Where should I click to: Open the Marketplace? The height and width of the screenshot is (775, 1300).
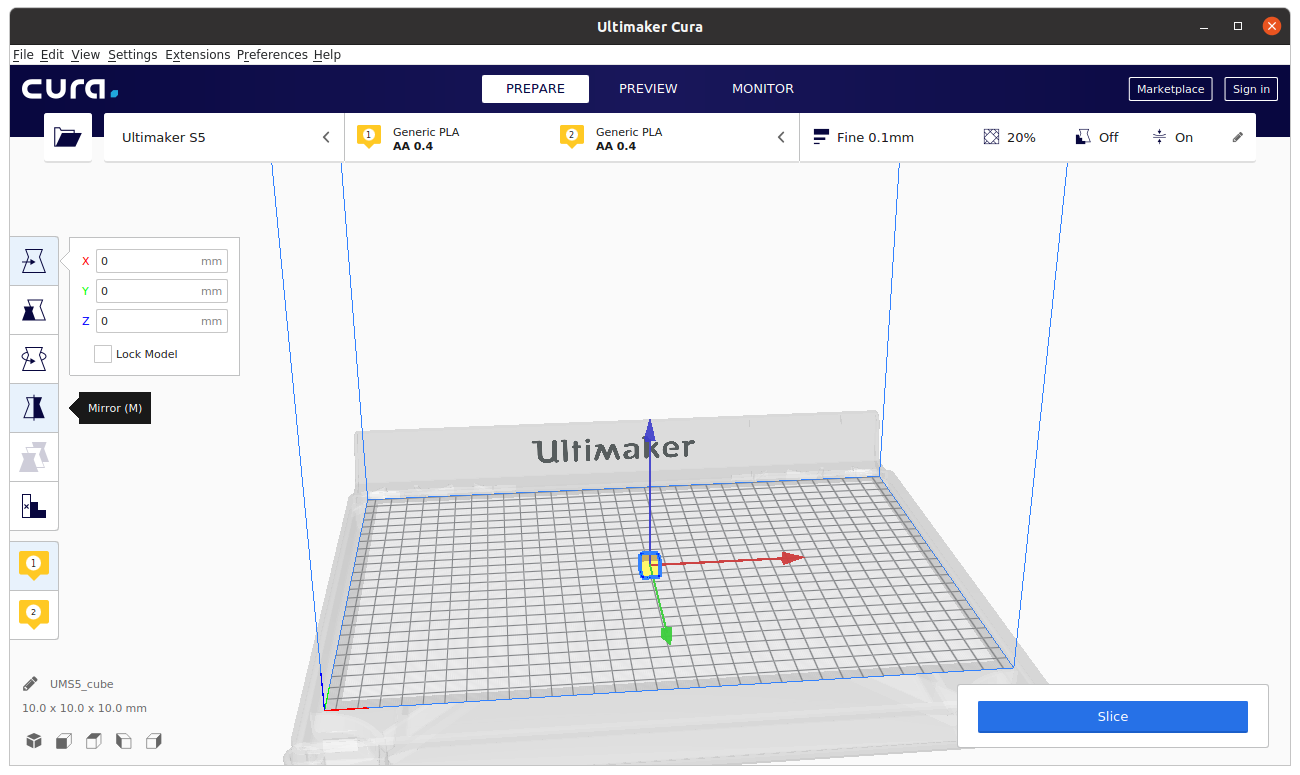[1171, 89]
